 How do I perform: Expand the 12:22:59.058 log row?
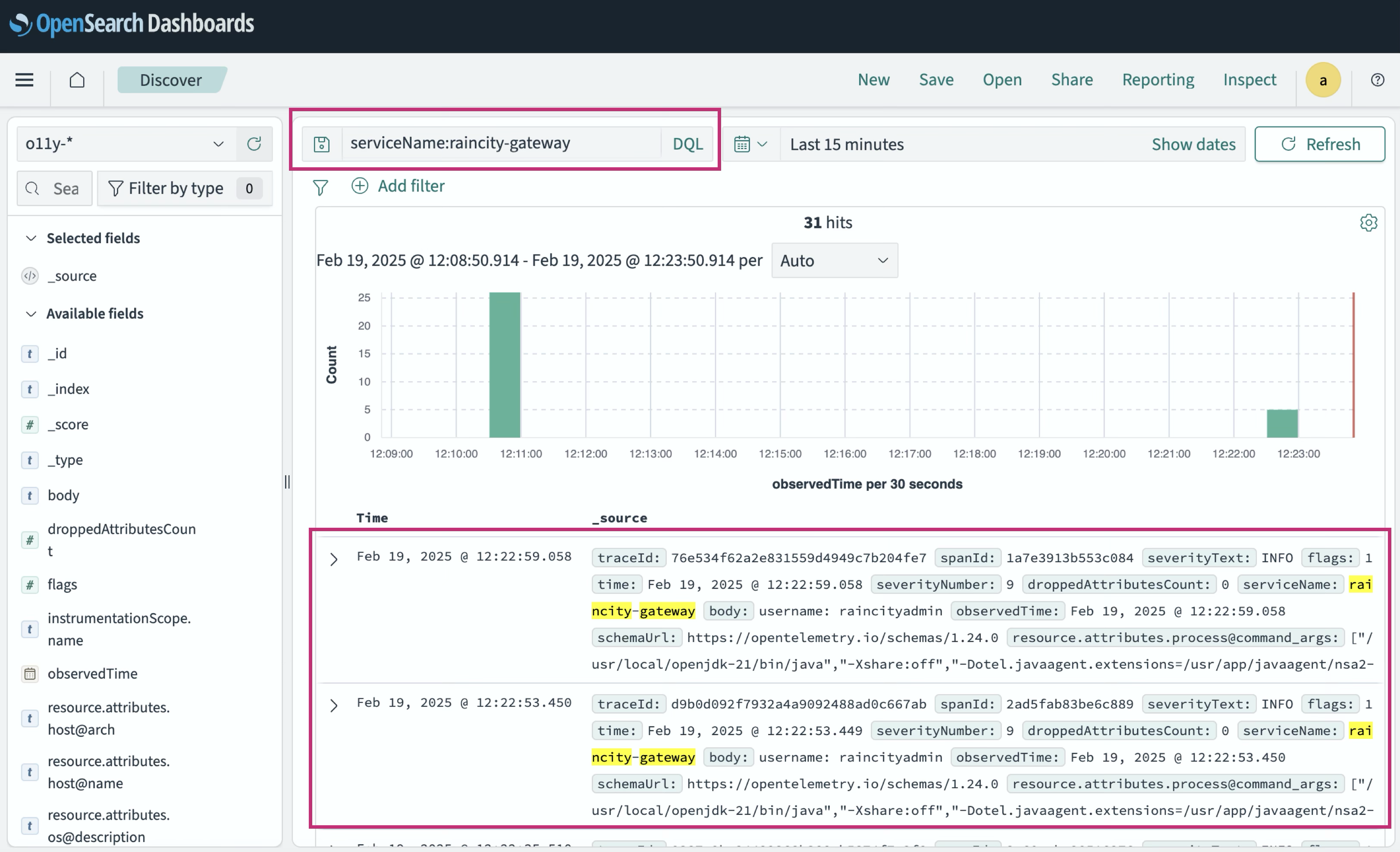click(x=334, y=560)
